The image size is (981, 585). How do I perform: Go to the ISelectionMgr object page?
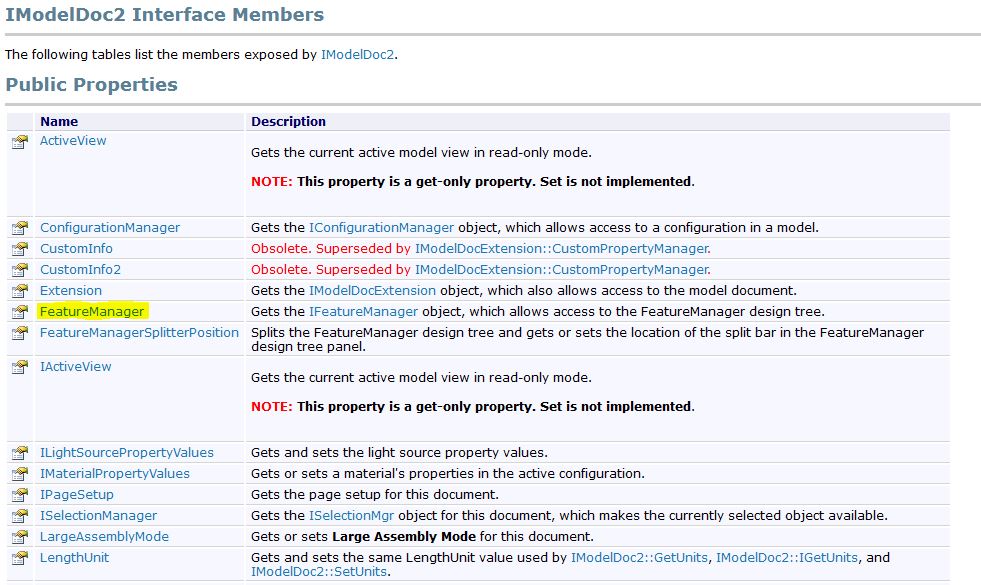(354, 516)
